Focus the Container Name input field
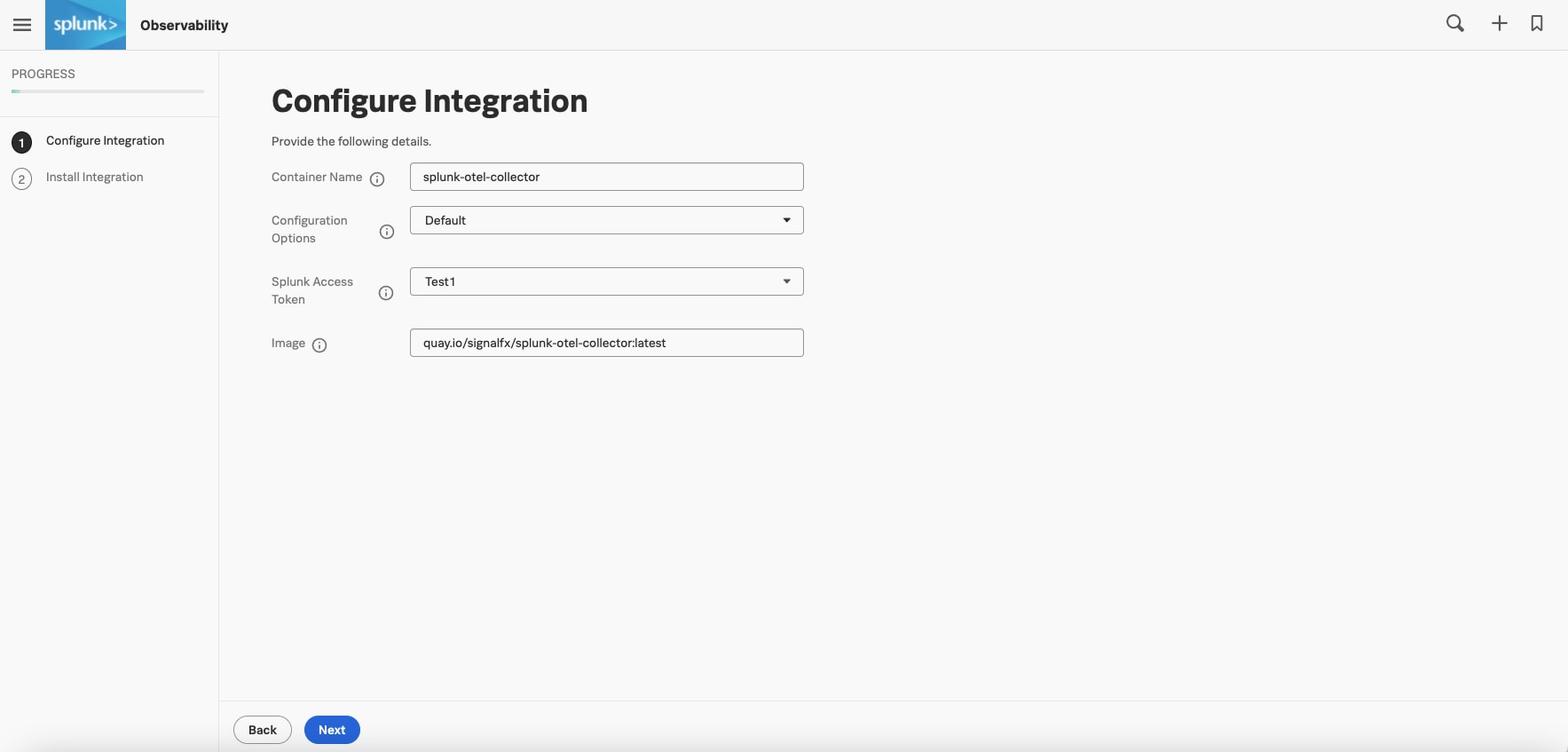Screen dimensions: 1568x752 [607, 177]
